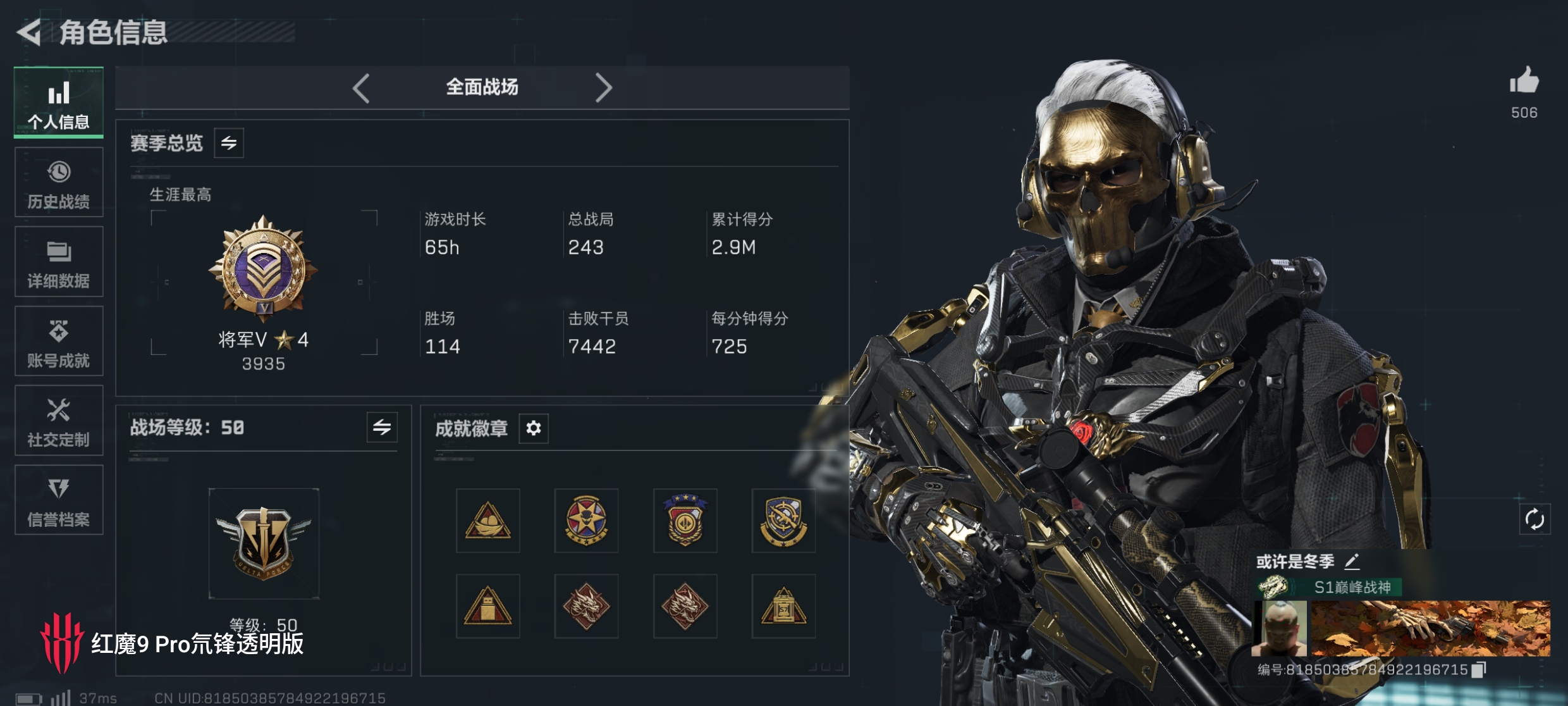Viewport: 1568px width, 706px height.
Task: Open the 个人信息 tab
Action: (x=59, y=102)
